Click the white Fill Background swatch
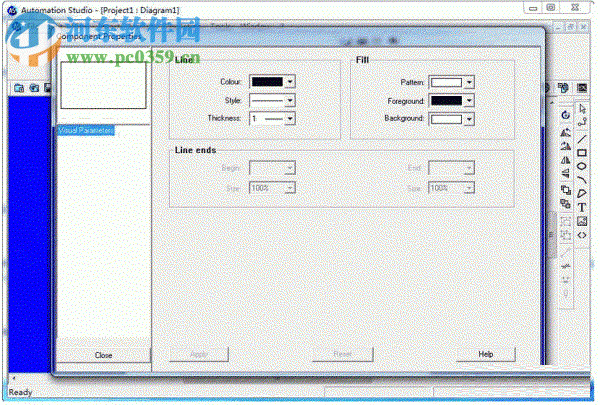The image size is (600, 405). [x=447, y=119]
